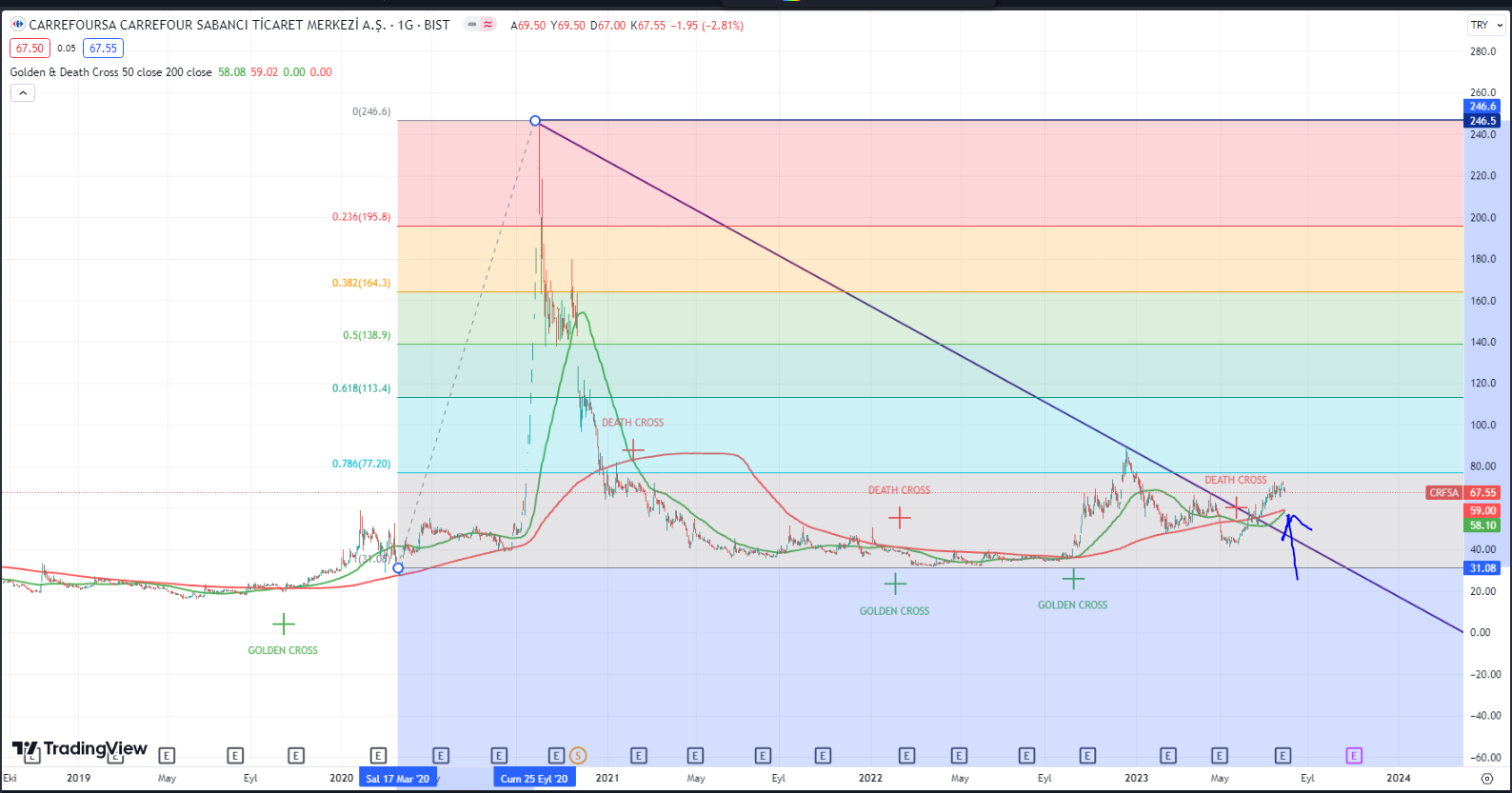
Task: Click the −1.95 (−2.81%) change value
Action: pos(706,26)
